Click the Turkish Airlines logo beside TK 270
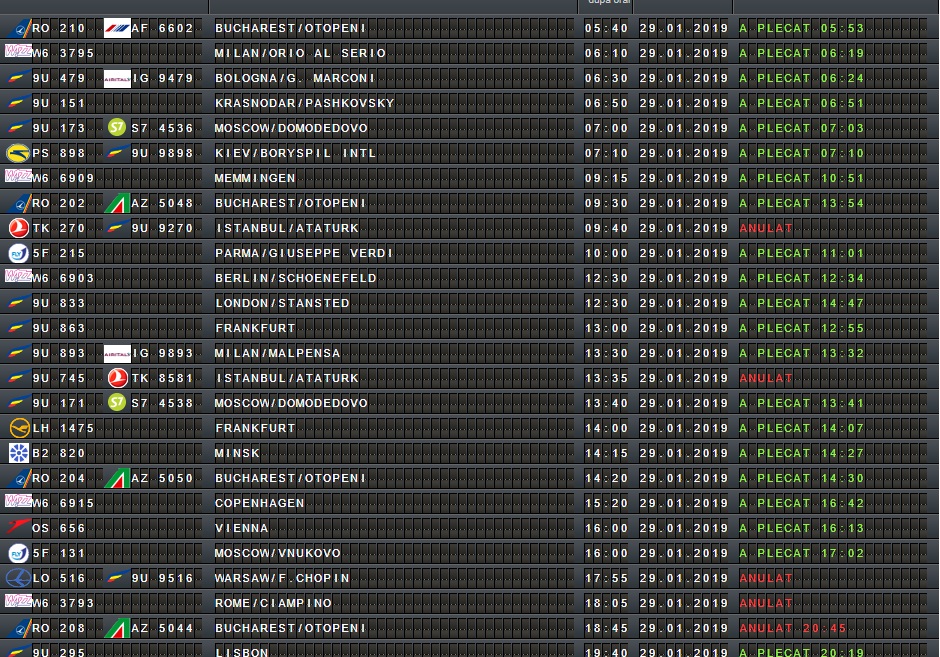Screen dimensions: 940x657 19,228
